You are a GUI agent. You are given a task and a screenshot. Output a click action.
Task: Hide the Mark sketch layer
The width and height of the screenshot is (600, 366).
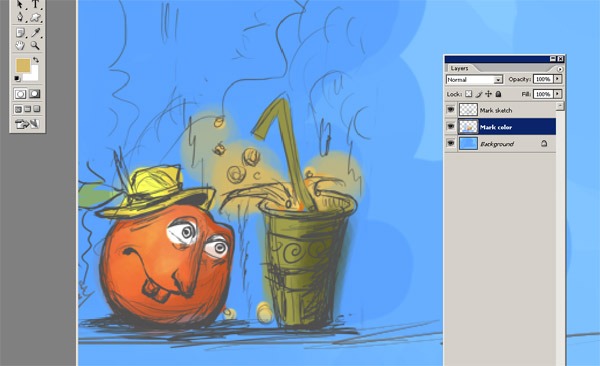451,110
